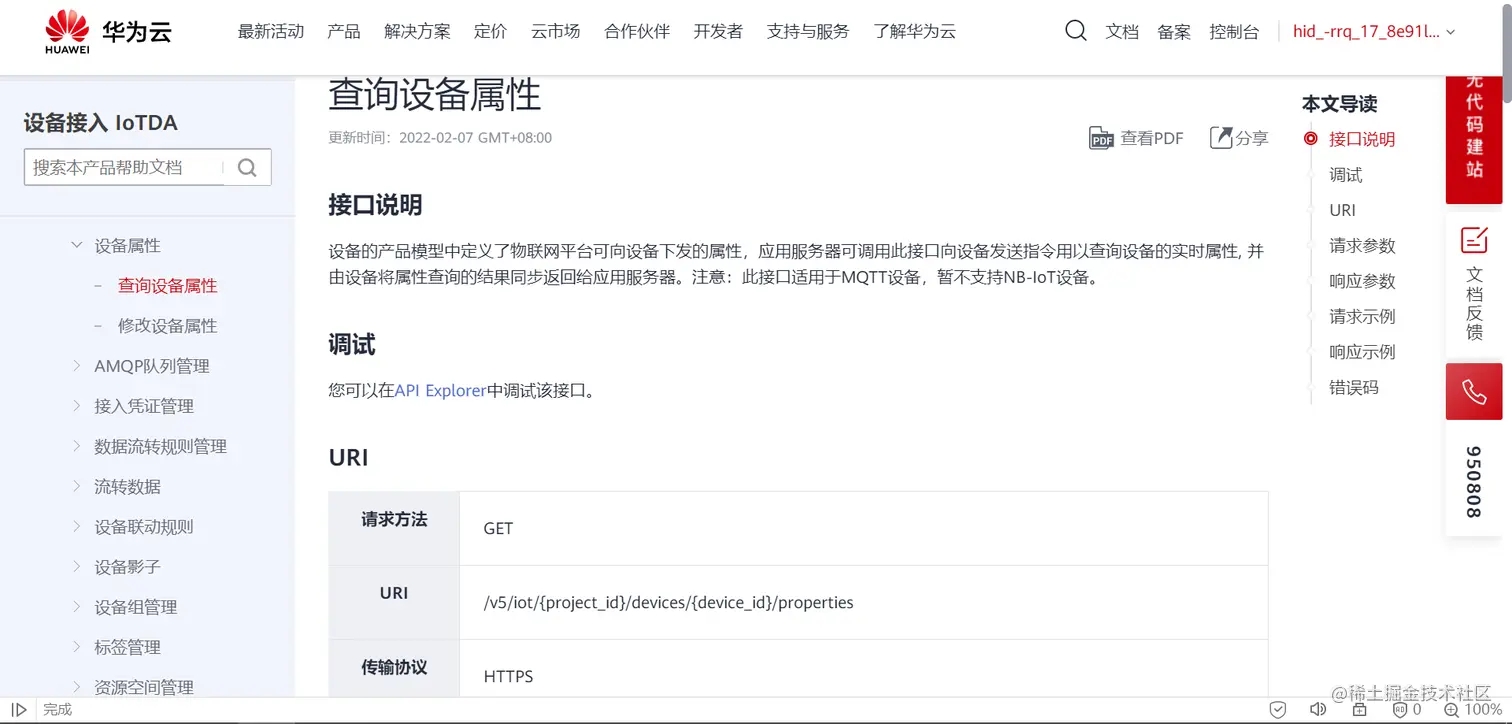Click the URI path /v5/iot/{project_id} cell
The width and height of the screenshot is (1512, 724).
863,603
